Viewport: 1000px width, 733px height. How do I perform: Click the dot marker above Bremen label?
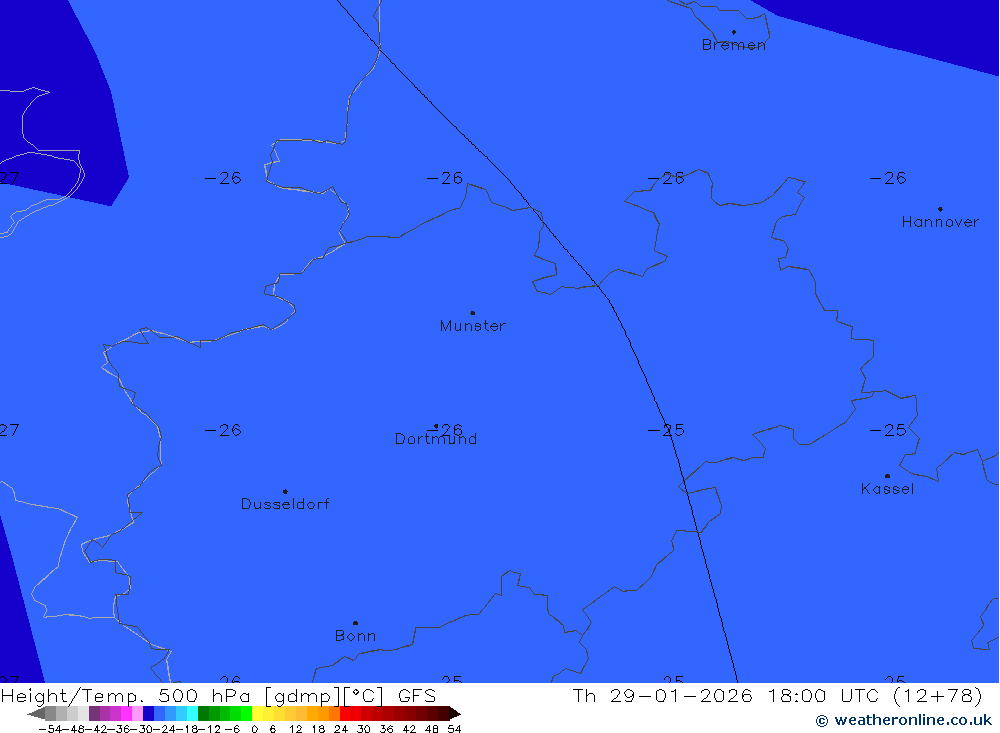click(733, 32)
